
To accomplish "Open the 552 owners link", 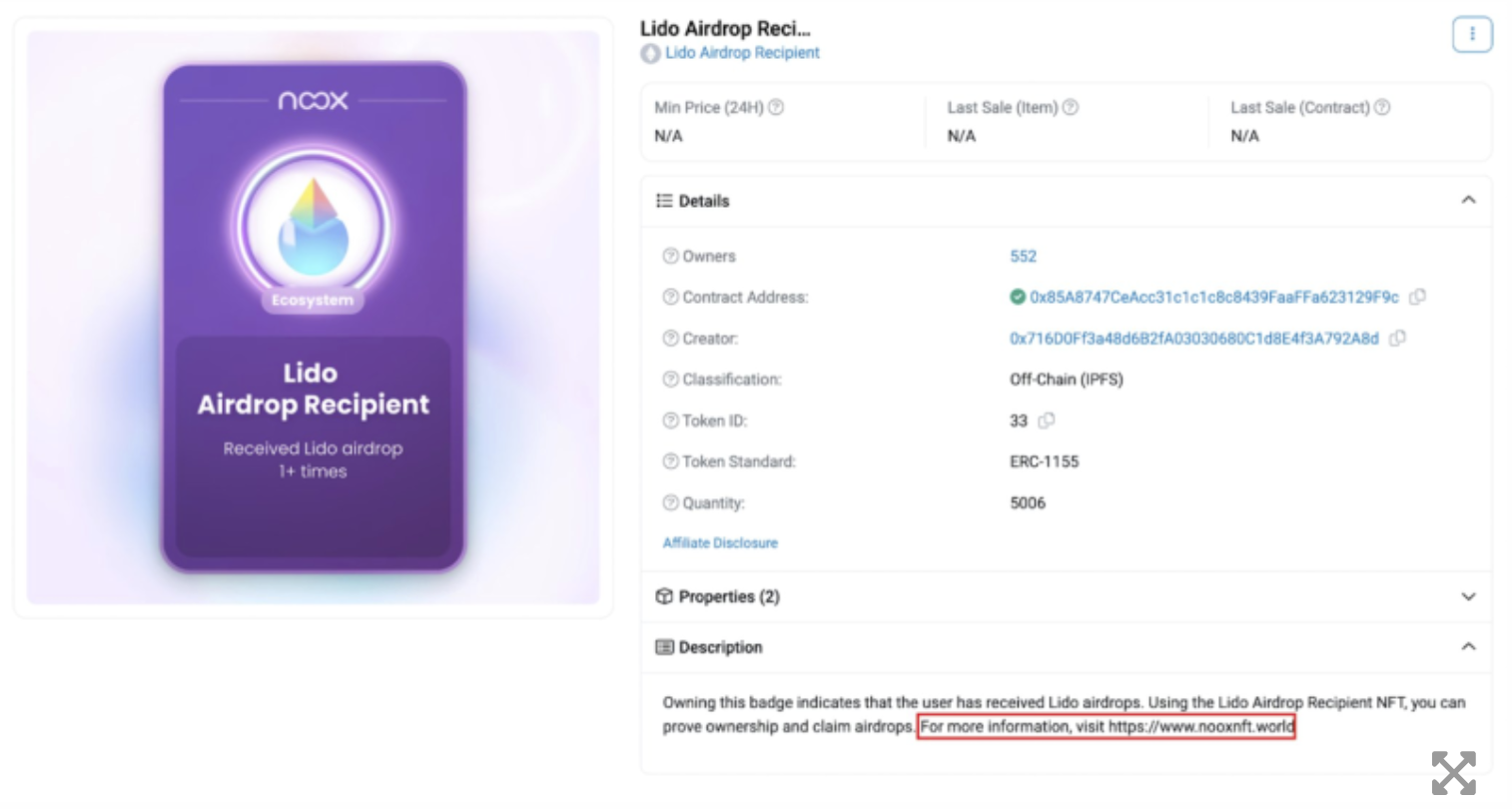I will (x=1023, y=257).
